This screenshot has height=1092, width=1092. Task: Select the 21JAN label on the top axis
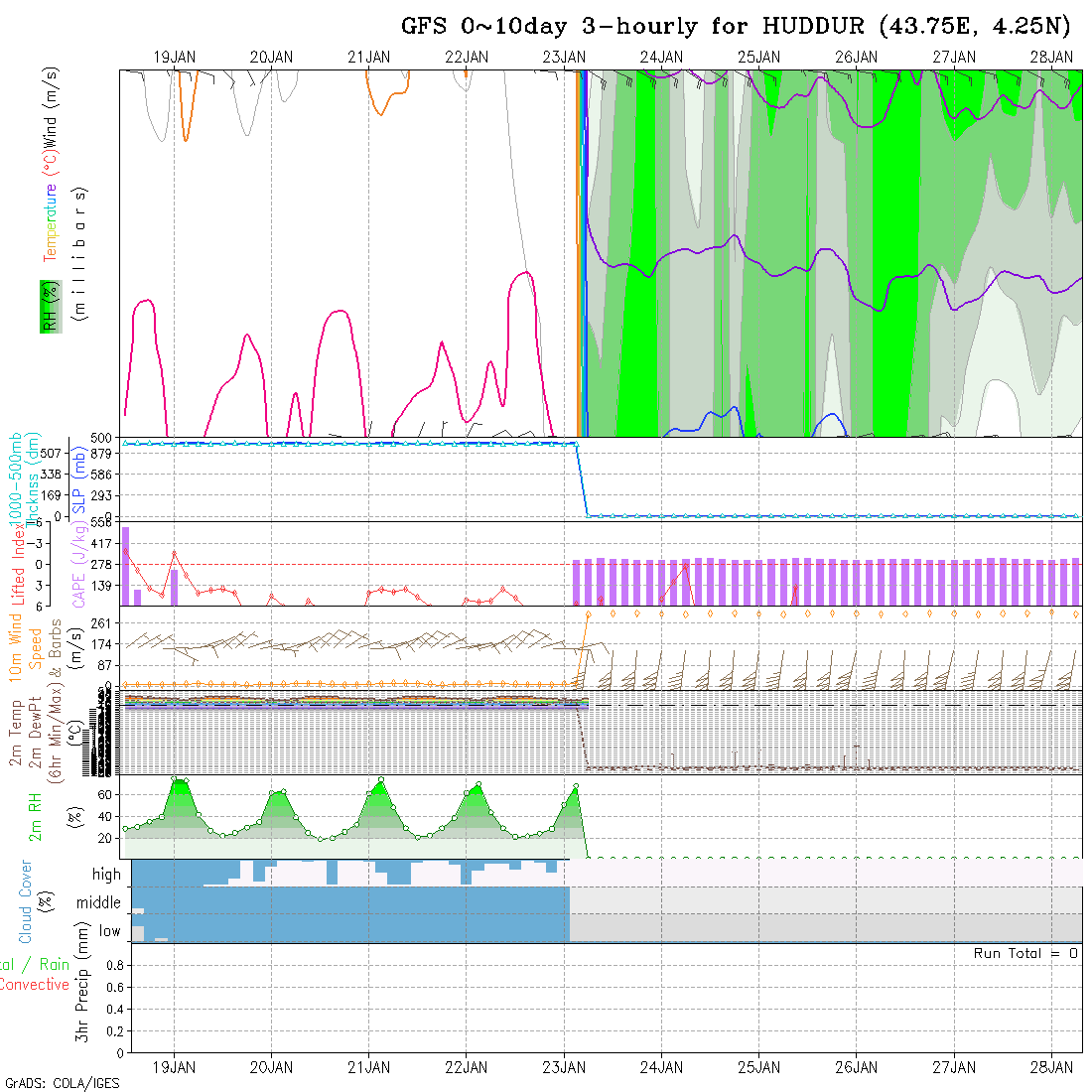[369, 58]
